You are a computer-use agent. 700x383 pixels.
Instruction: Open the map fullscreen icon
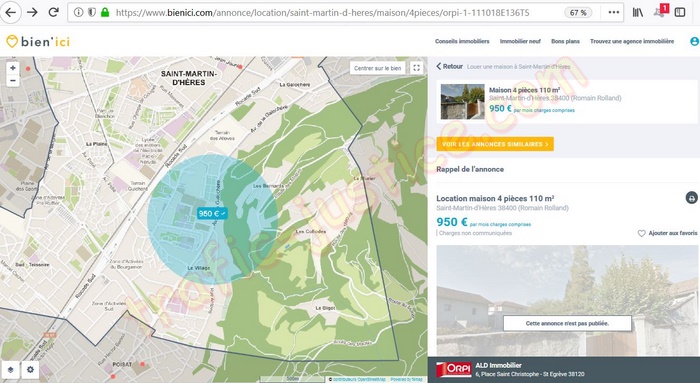click(x=416, y=68)
